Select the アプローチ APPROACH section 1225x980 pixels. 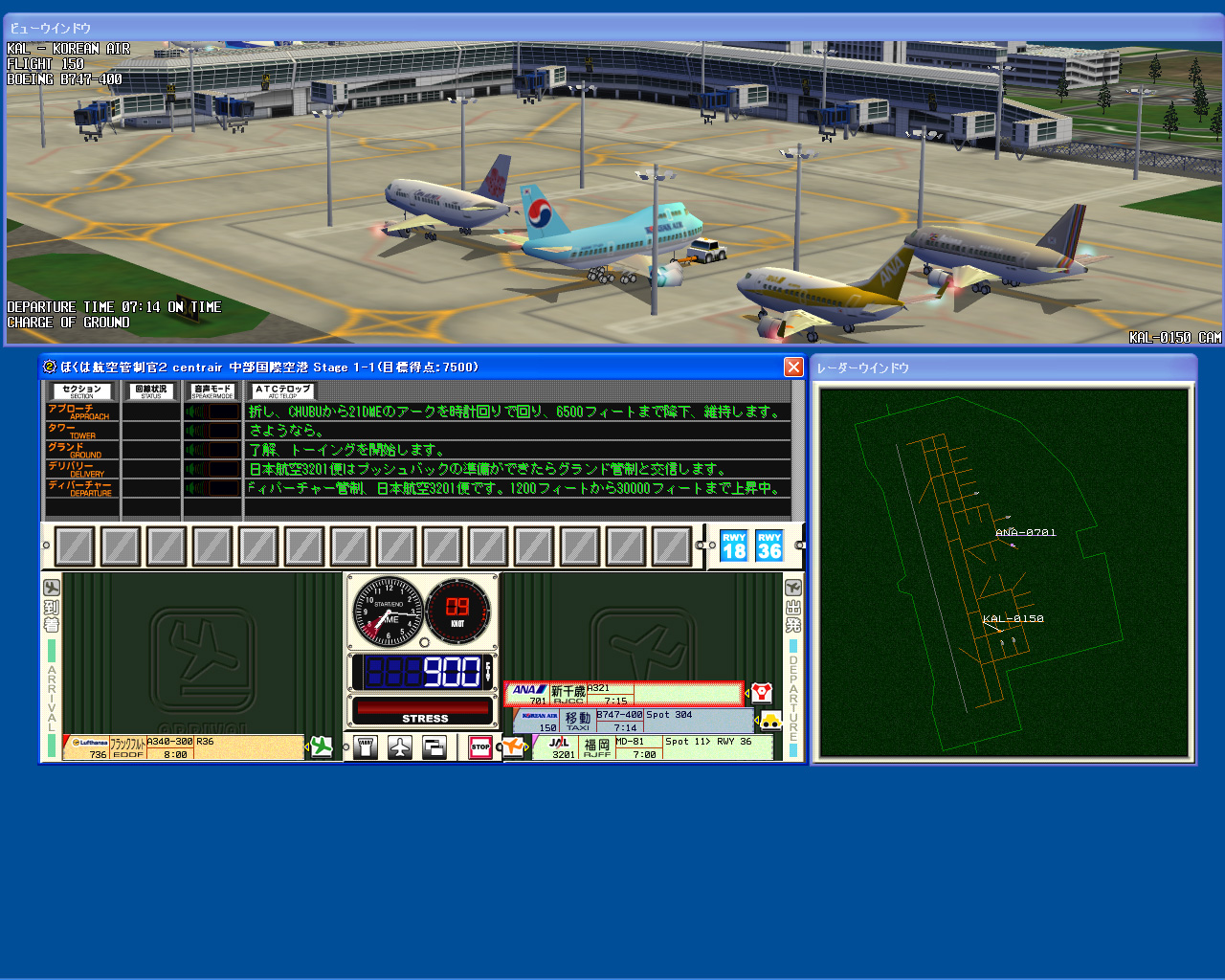(x=81, y=412)
